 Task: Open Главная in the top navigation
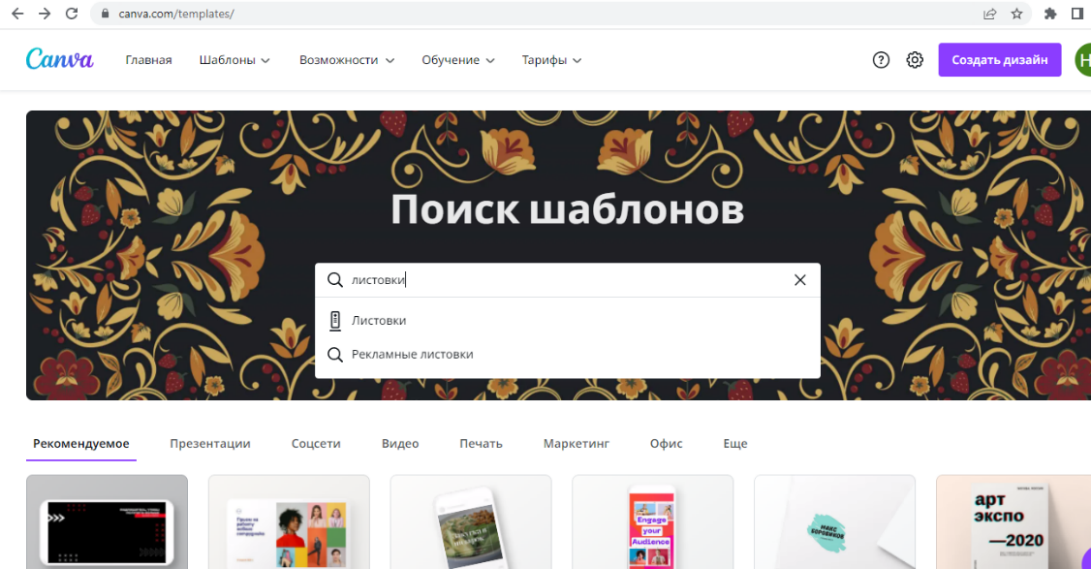(148, 60)
